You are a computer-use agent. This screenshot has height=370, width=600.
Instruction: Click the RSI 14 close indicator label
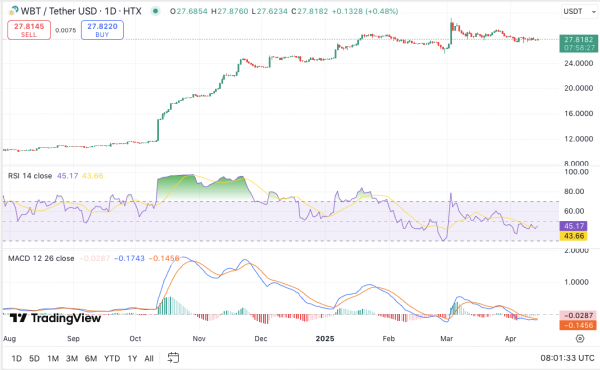click(30, 176)
